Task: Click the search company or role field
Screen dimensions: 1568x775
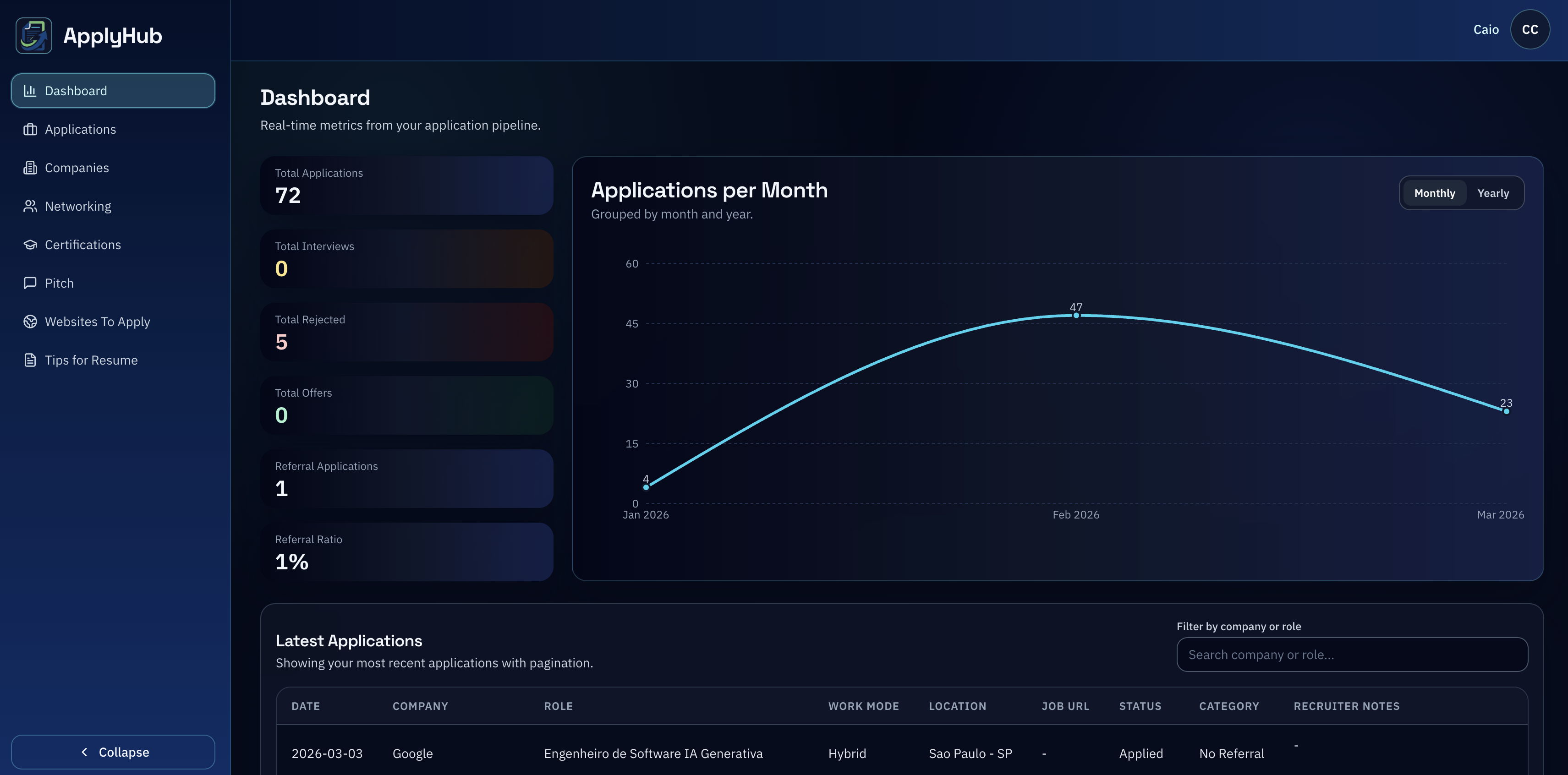Action: point(1351,655)
